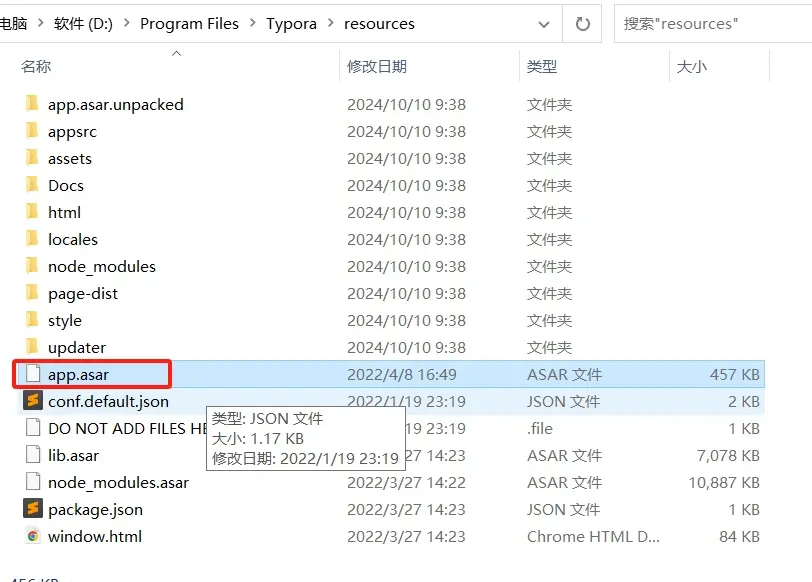Click the node_modules.asar file icon
Image resolution: width=812 pixels, height=582 pixels.
pyautogui.click(x=33, y=481)
